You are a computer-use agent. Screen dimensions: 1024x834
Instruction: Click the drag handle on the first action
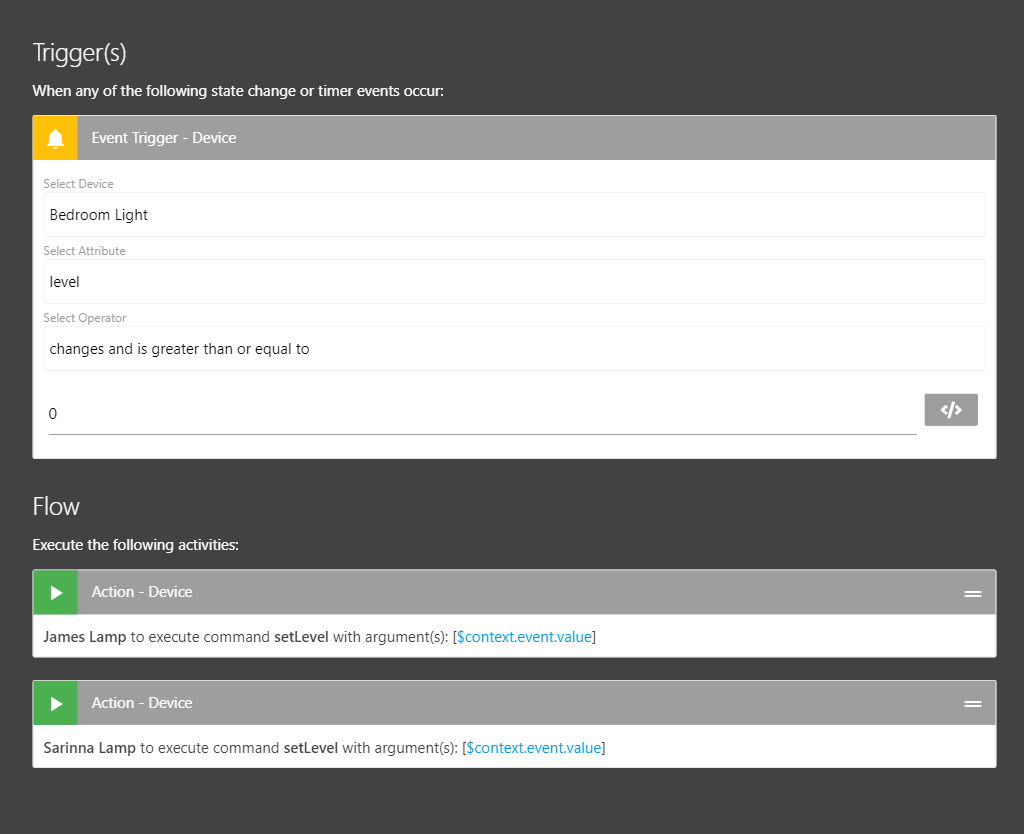[972, 592]
